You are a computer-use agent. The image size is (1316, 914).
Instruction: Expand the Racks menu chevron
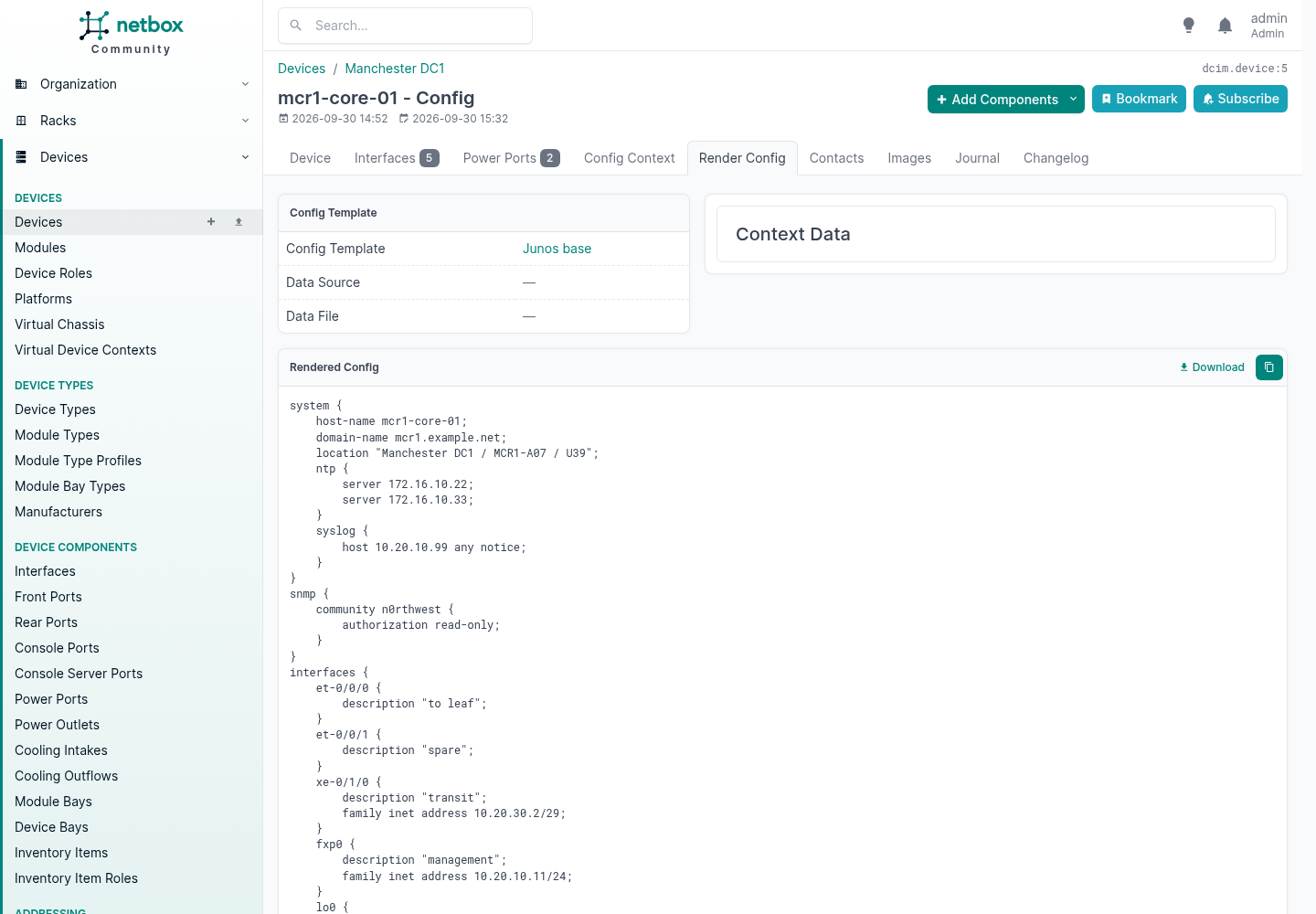pos(245,121)
